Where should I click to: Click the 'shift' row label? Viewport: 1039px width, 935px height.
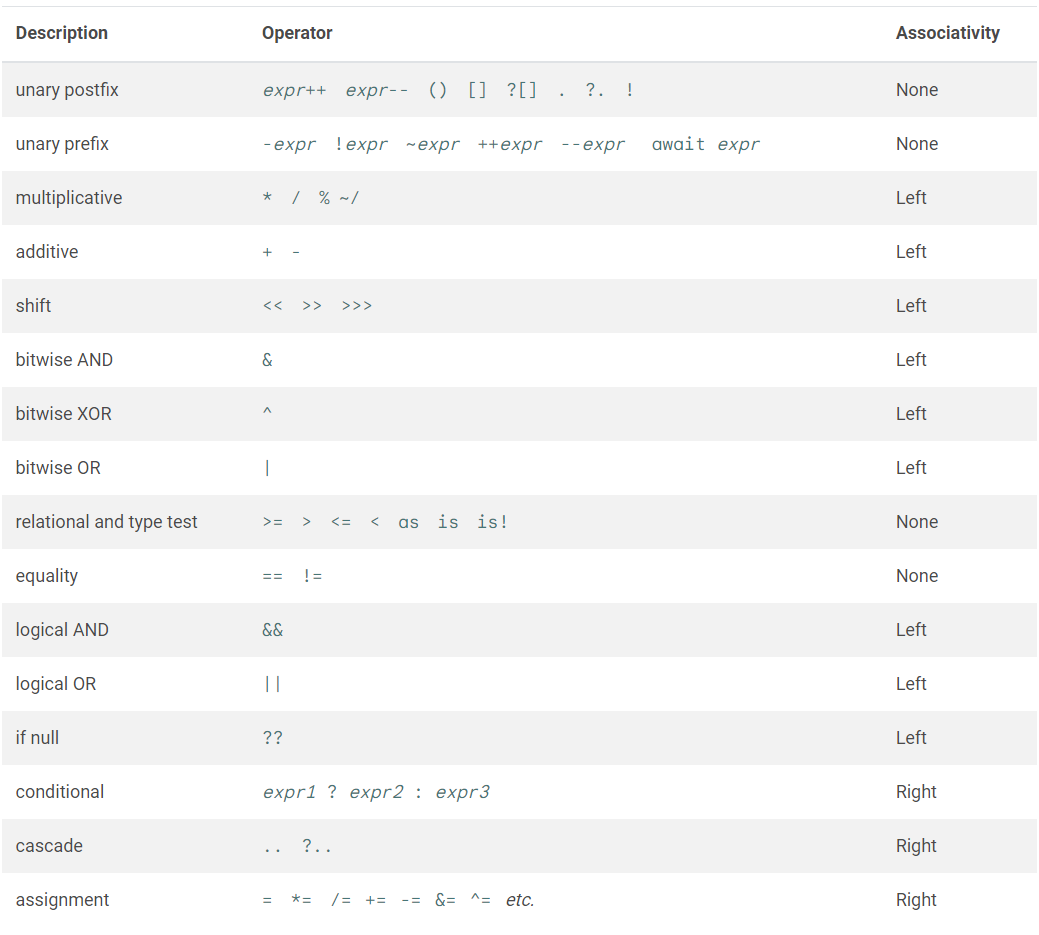33,306
